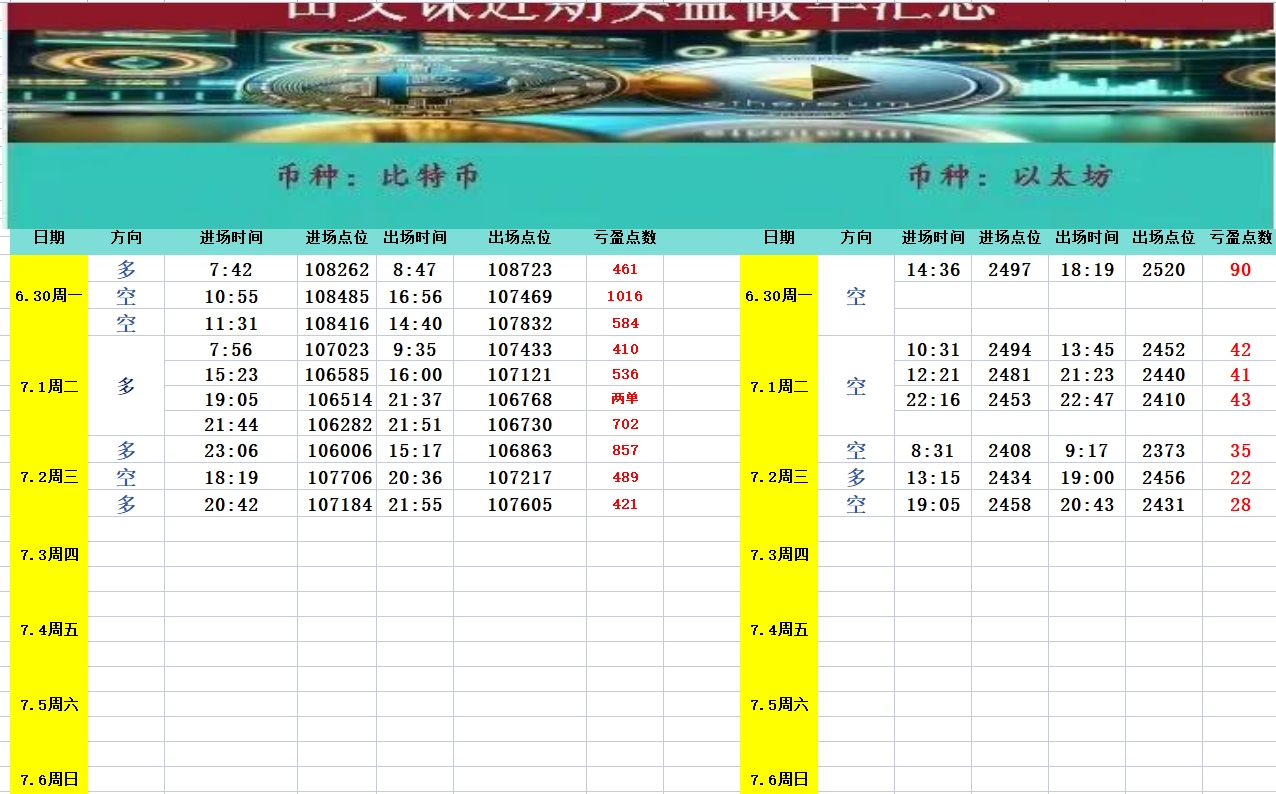Click the red title banner at the top

(x=638, y=12)
